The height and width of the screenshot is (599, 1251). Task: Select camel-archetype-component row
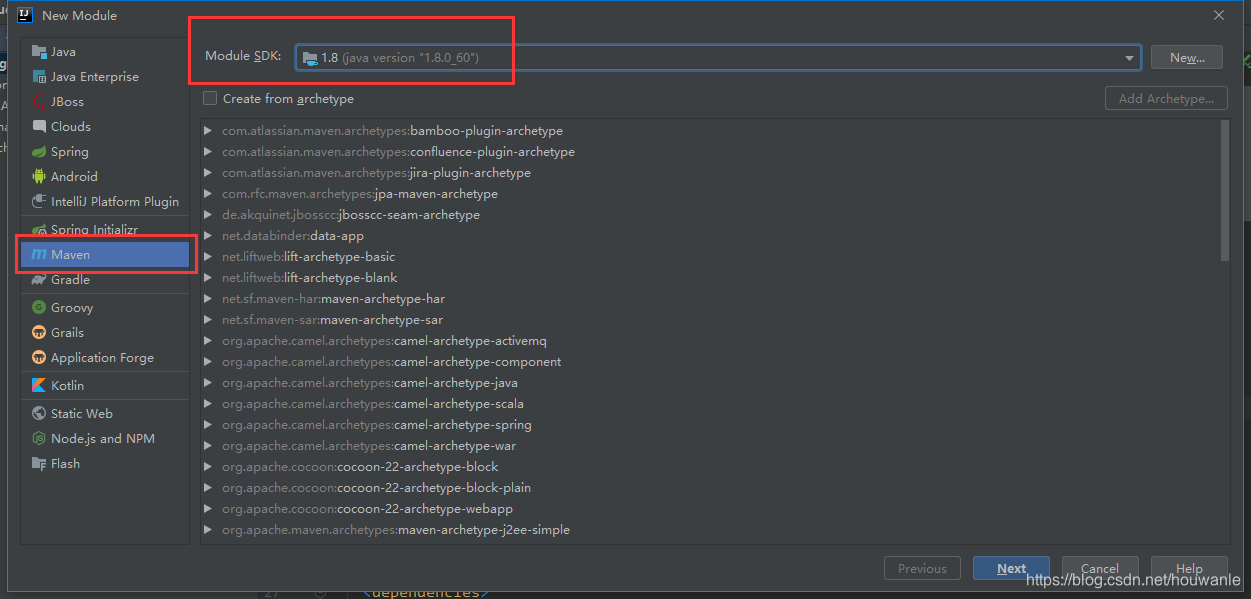710,362
